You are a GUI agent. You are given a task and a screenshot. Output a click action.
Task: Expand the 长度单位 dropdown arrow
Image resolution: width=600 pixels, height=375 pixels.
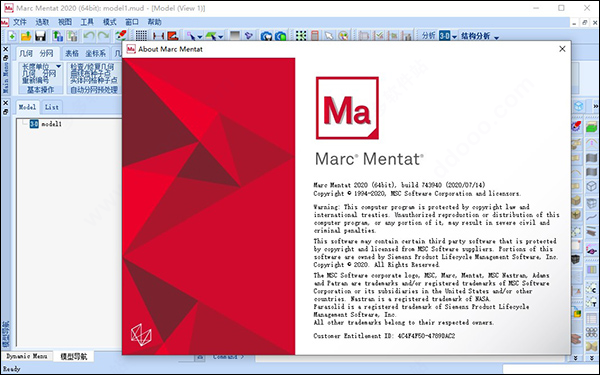pyautogui.click(x=59, y=67)
